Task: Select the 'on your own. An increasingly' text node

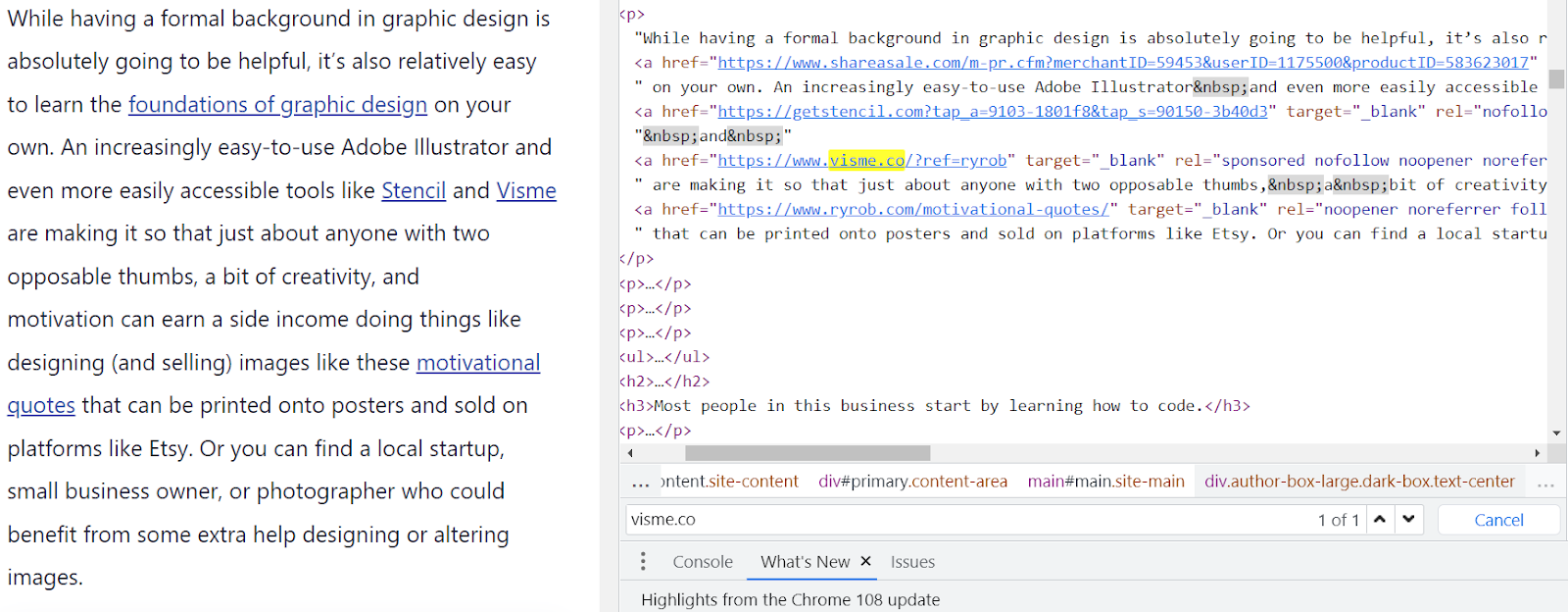Action: [1086, 87]
